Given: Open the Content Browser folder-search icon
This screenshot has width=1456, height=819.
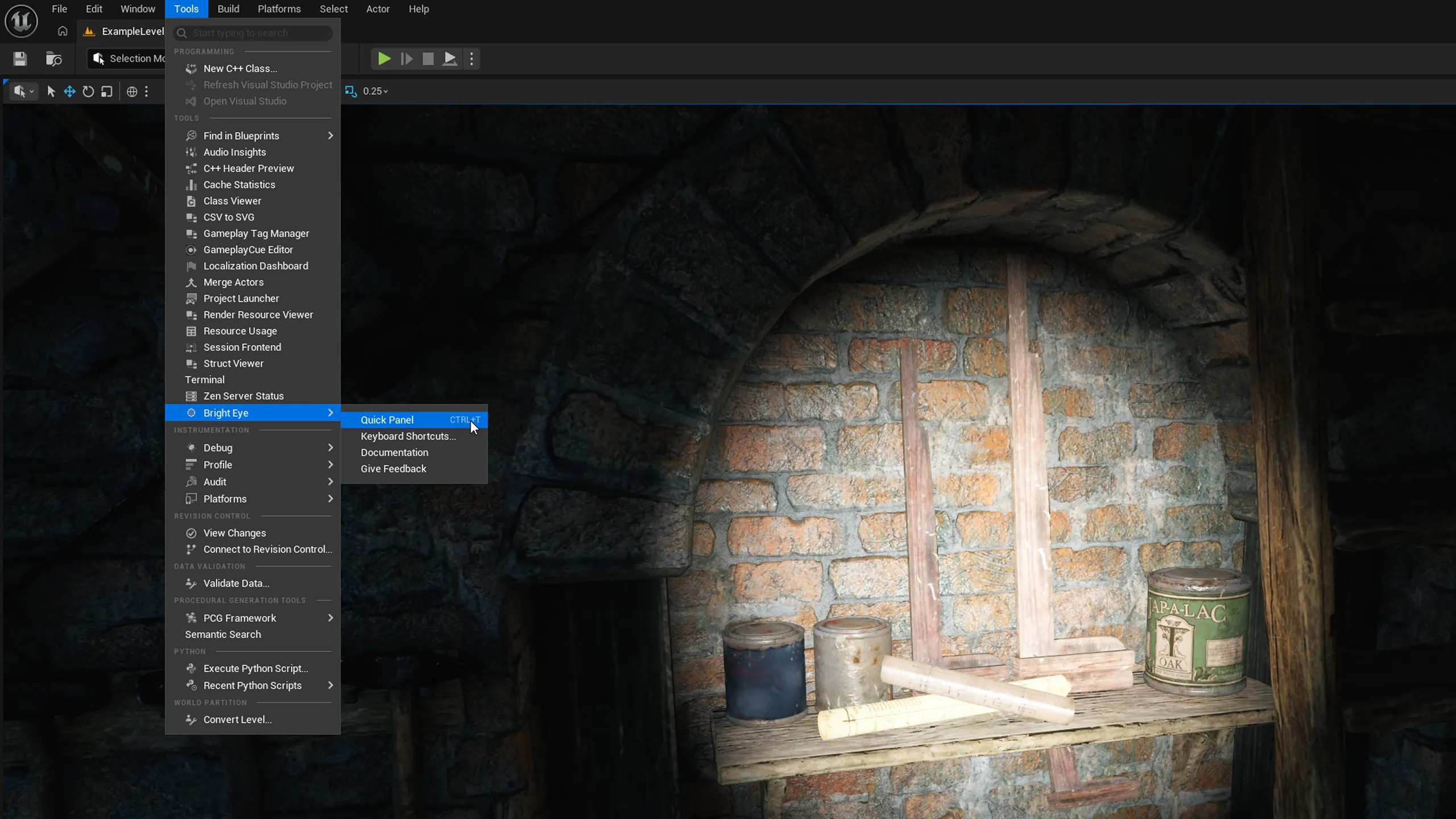Looking at the screenshot, I should (x=54, y=59).
